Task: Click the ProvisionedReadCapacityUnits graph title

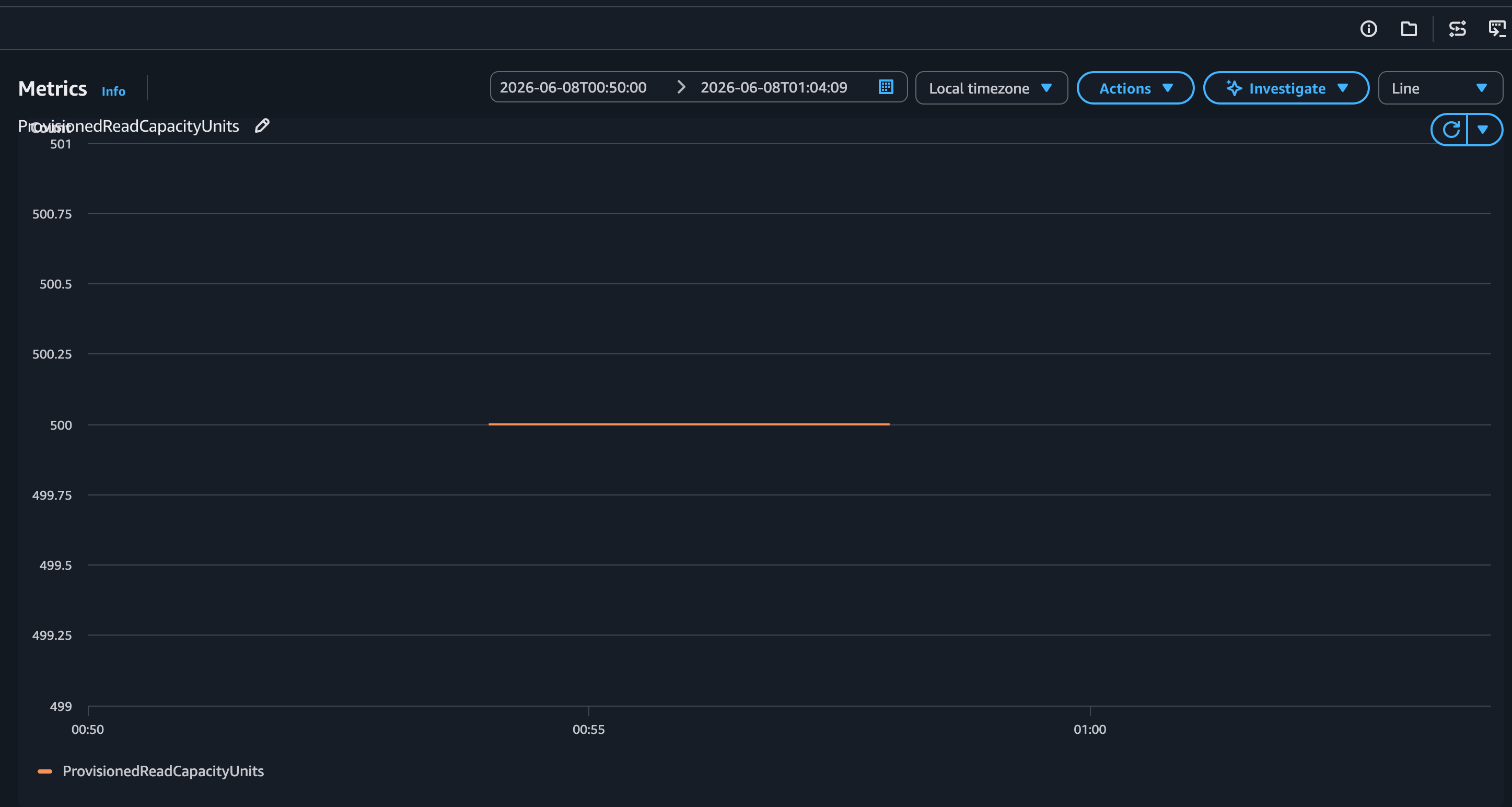Action: [x=129, y=126]
